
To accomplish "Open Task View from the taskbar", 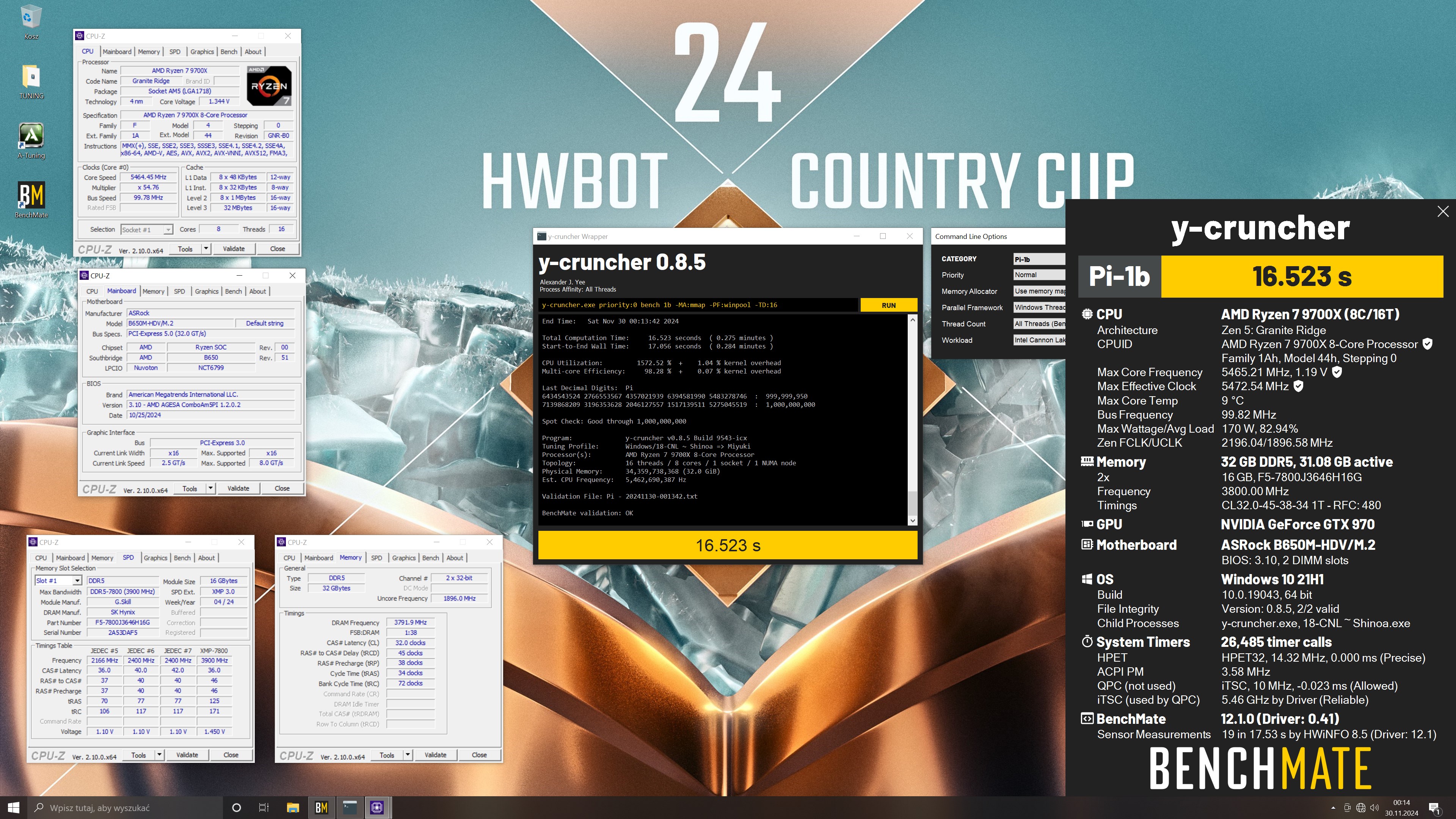I will coord(264,808).
